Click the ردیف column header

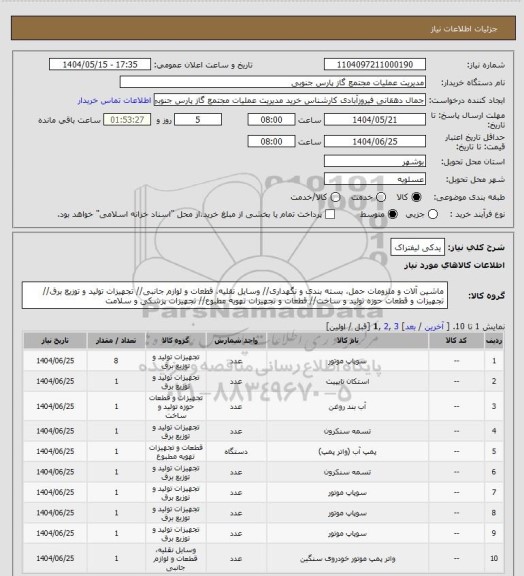(x=494, y=341)
